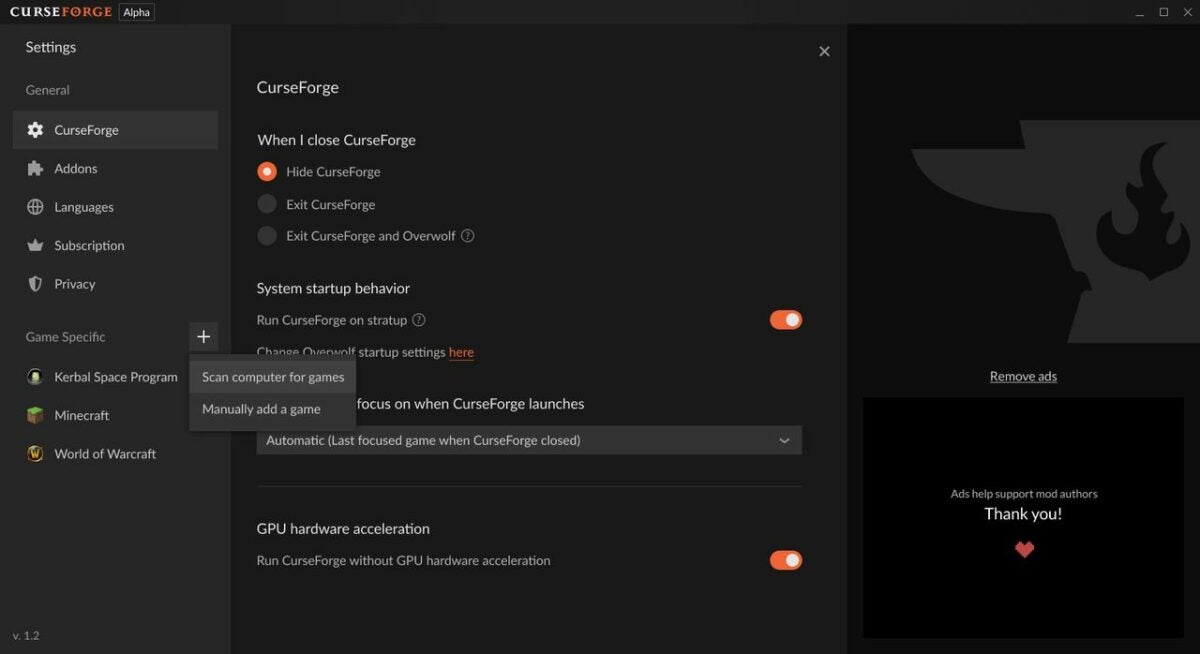Click the 'GPU hardware acceleration' heading

343,528
